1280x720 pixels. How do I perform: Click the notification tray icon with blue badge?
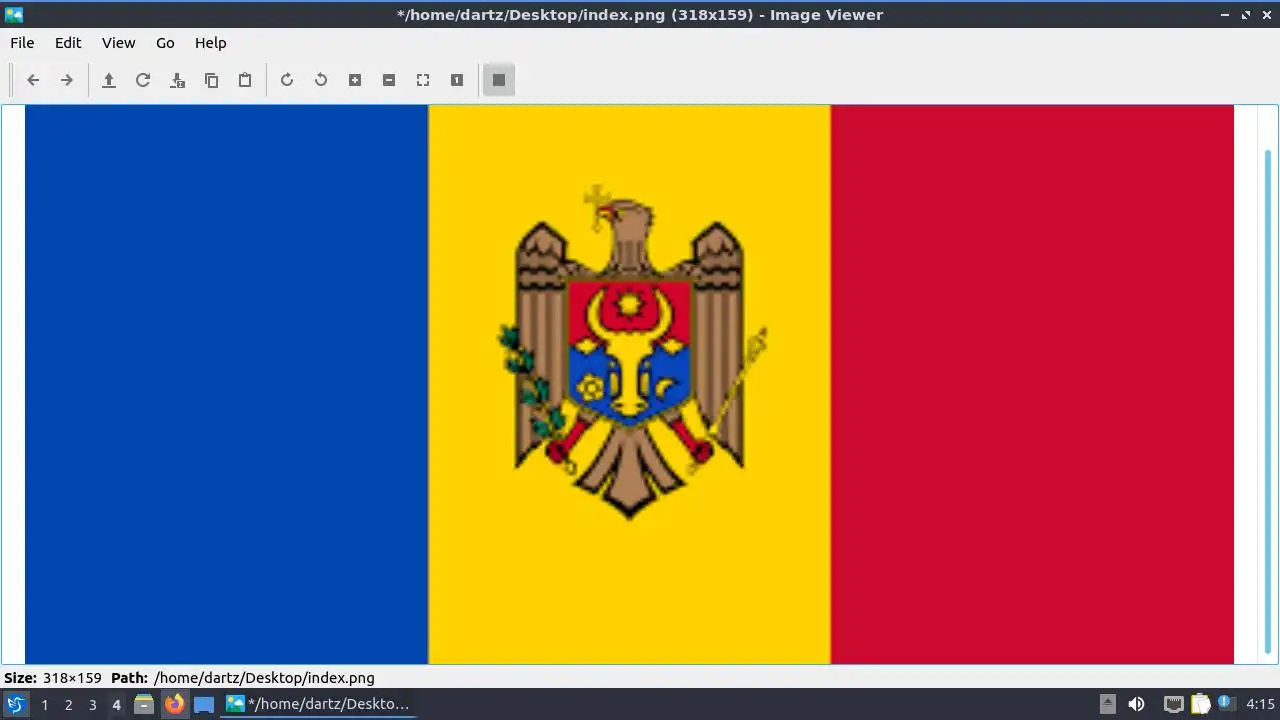[1225, 704]
